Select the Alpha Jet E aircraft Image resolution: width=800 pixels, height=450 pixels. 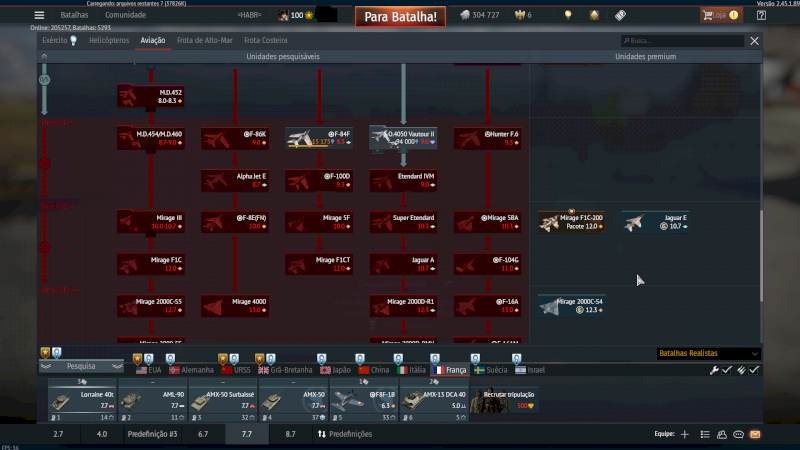click(235, 181)
